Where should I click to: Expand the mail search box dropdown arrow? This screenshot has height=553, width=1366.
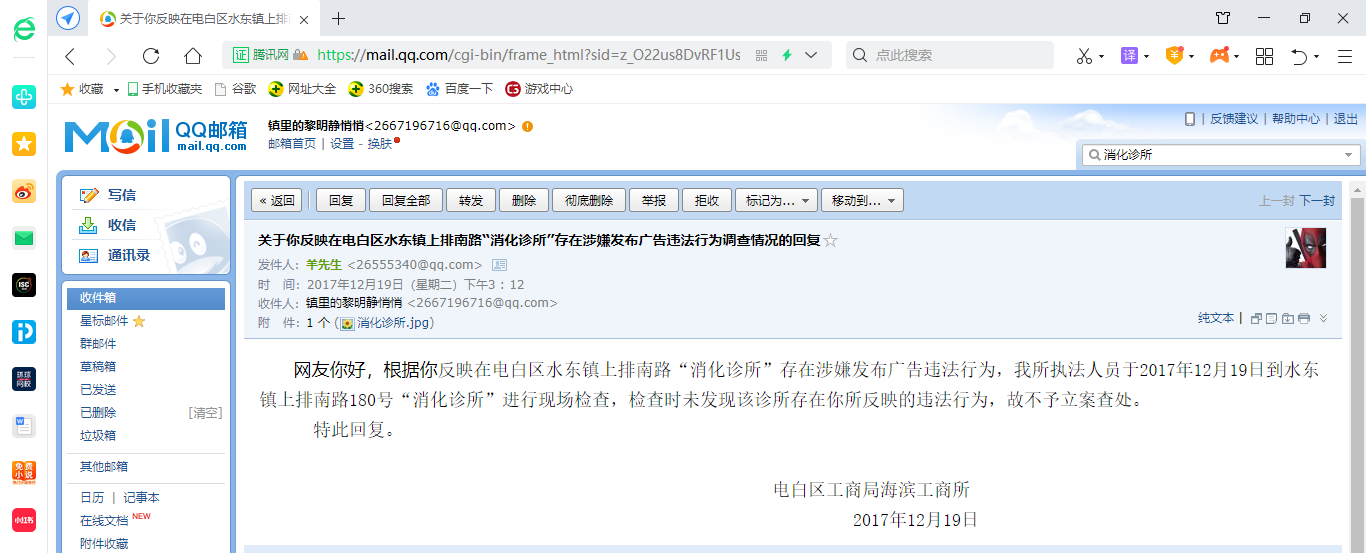click(x=1350, y=155)
